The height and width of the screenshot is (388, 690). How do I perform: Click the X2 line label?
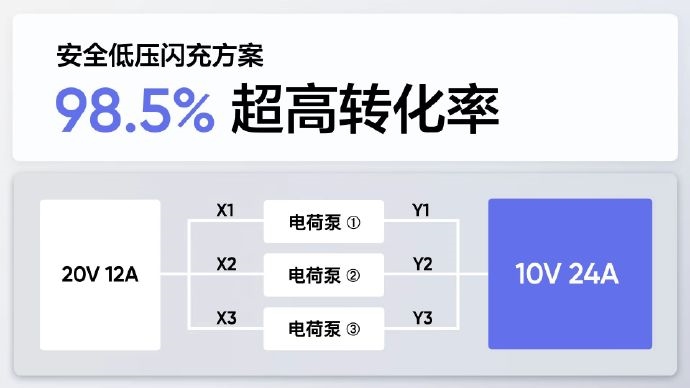tap(226, 264)
